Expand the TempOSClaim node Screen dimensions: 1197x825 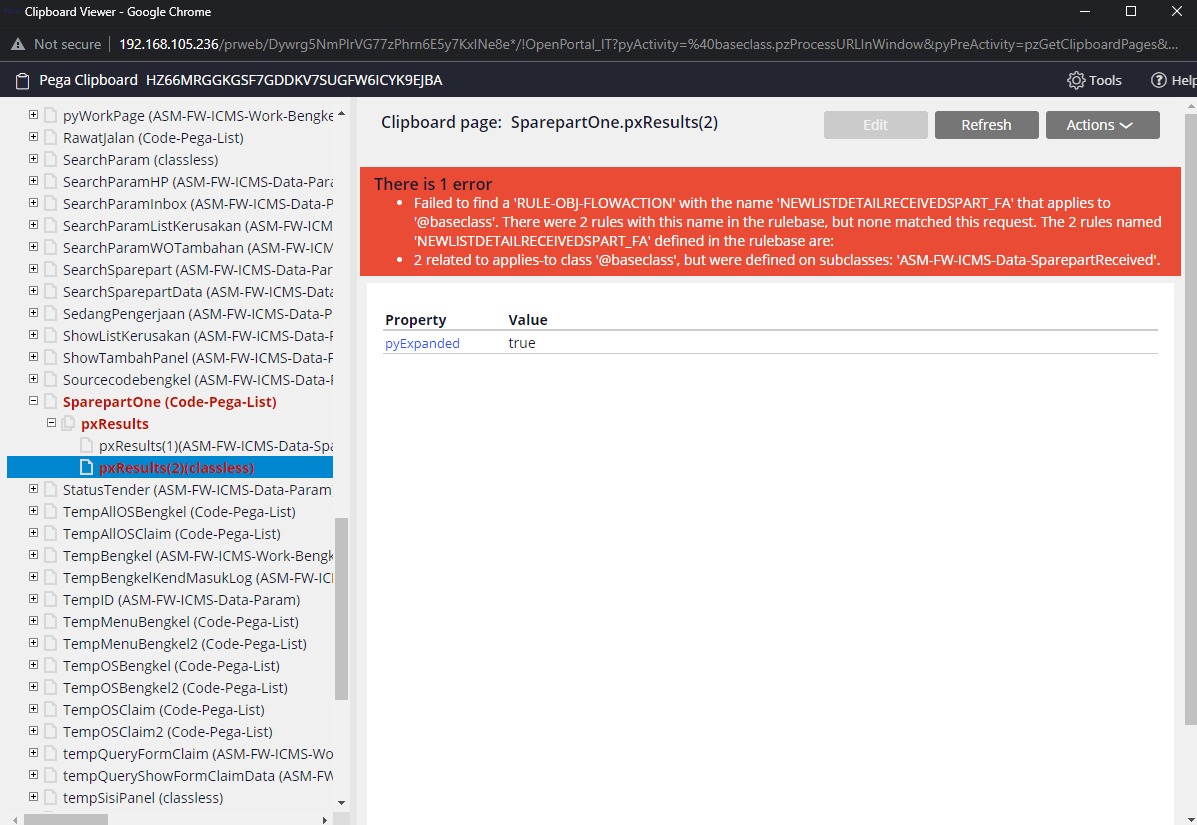point(33,709)
